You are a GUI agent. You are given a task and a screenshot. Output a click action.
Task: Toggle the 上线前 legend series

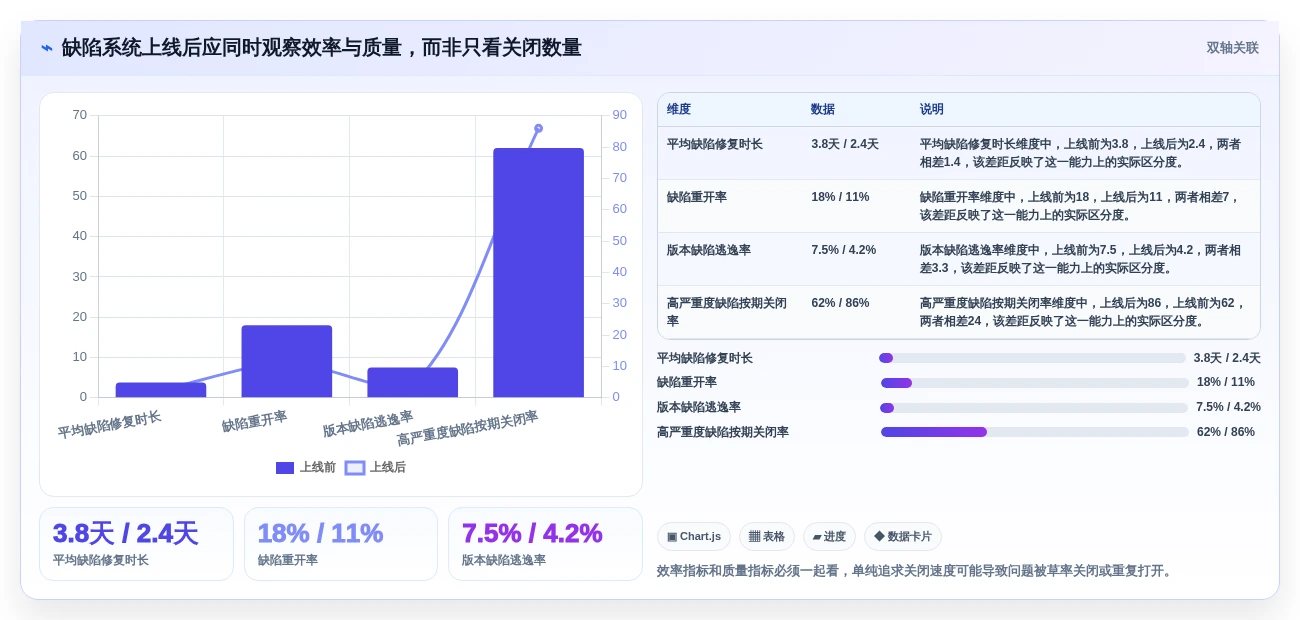[306, 467]
